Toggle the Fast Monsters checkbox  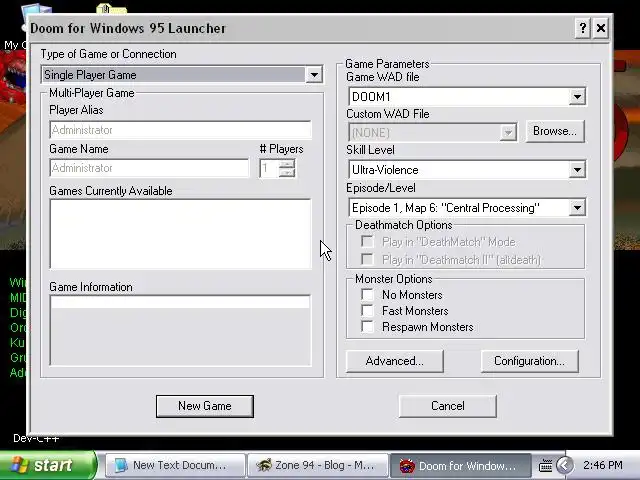click(367, 311)
